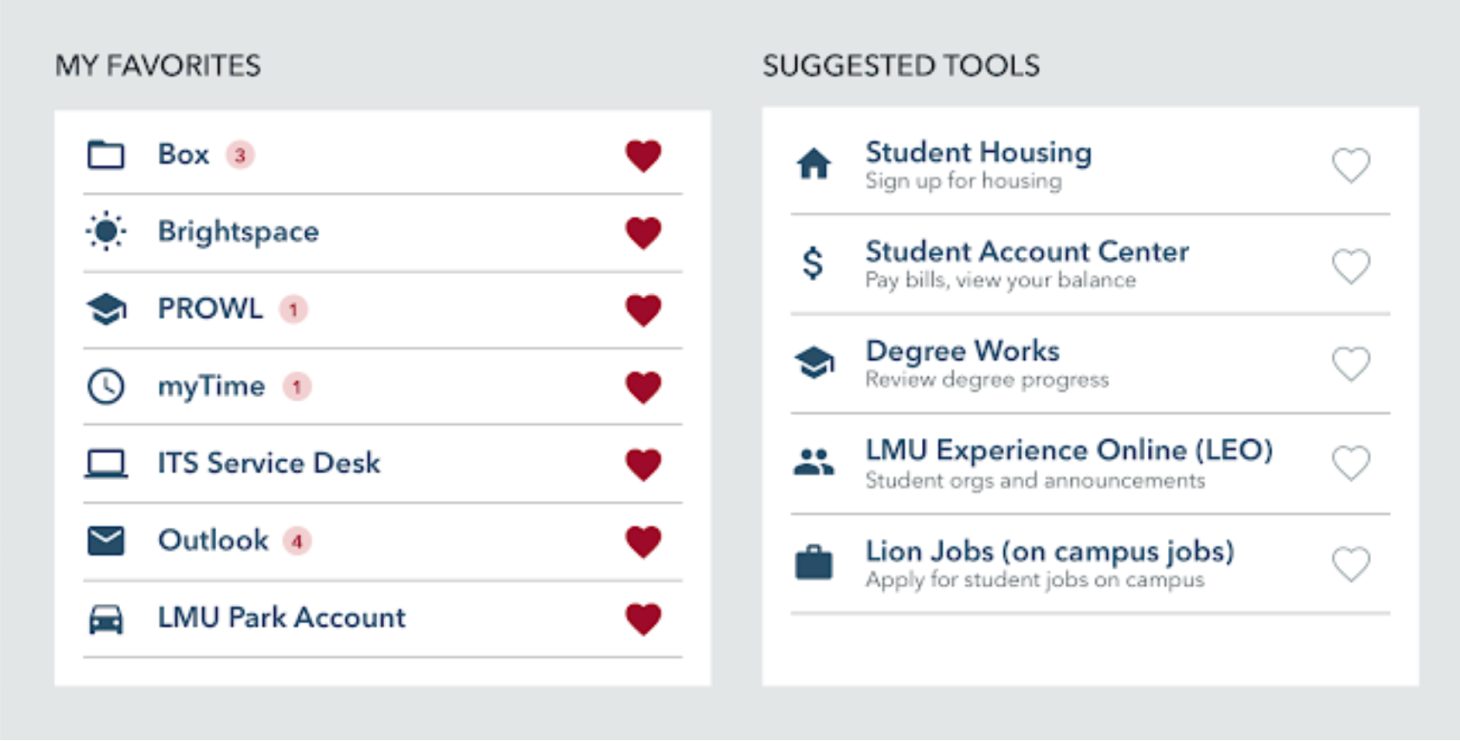The width and height of the screenshot is (1460, 741).
Task: Open Student Account Center
Action: [1027, 251]
